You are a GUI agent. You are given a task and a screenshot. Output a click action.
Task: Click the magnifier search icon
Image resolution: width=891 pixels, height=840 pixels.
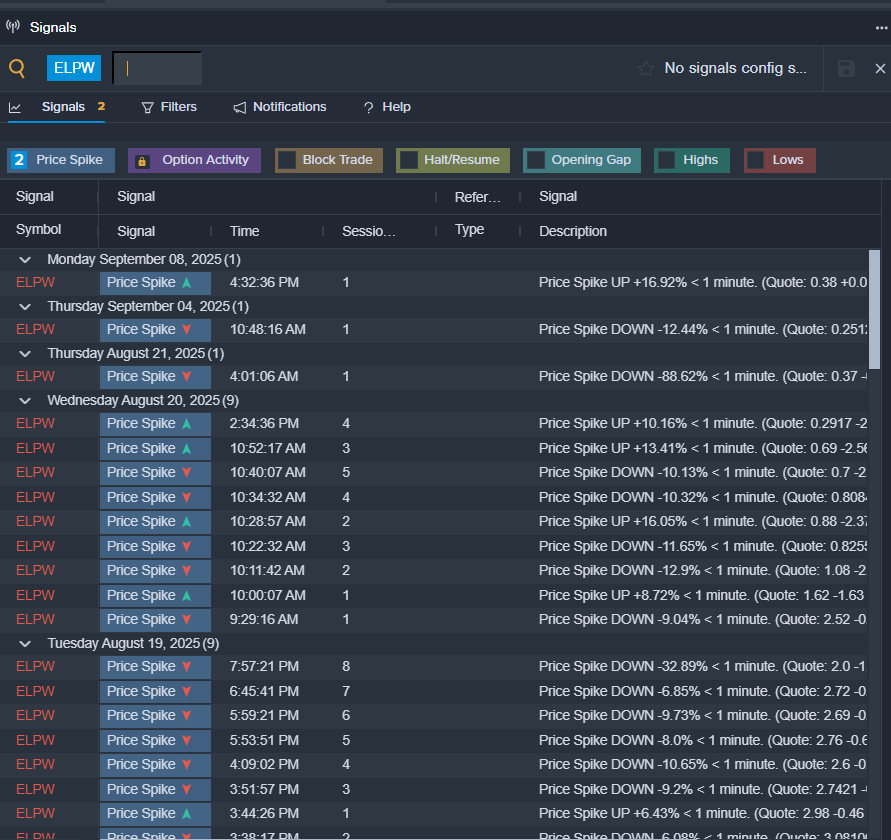click(x=17, y=68)
